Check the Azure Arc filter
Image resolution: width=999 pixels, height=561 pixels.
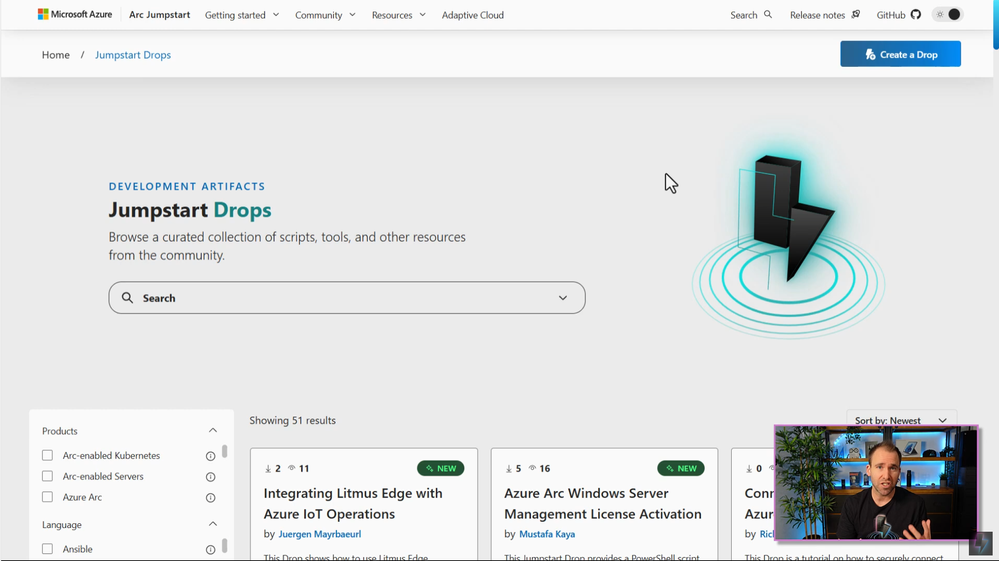tap(47, 497)
